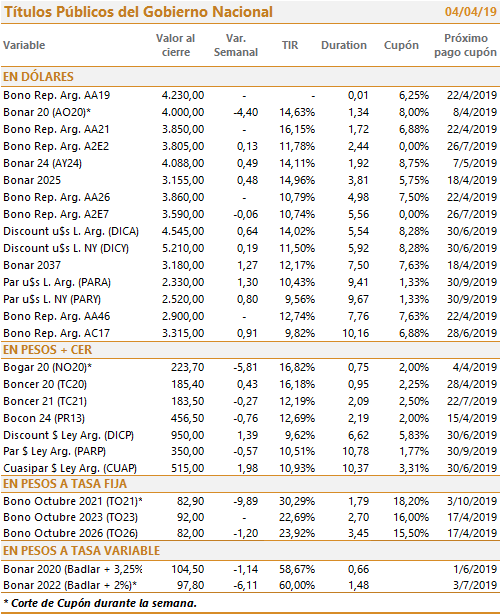Screen dimensions: 500x614
Task: Select Bonar 2022 (Badlar + 2%) row label
Action: click(70, 585)
